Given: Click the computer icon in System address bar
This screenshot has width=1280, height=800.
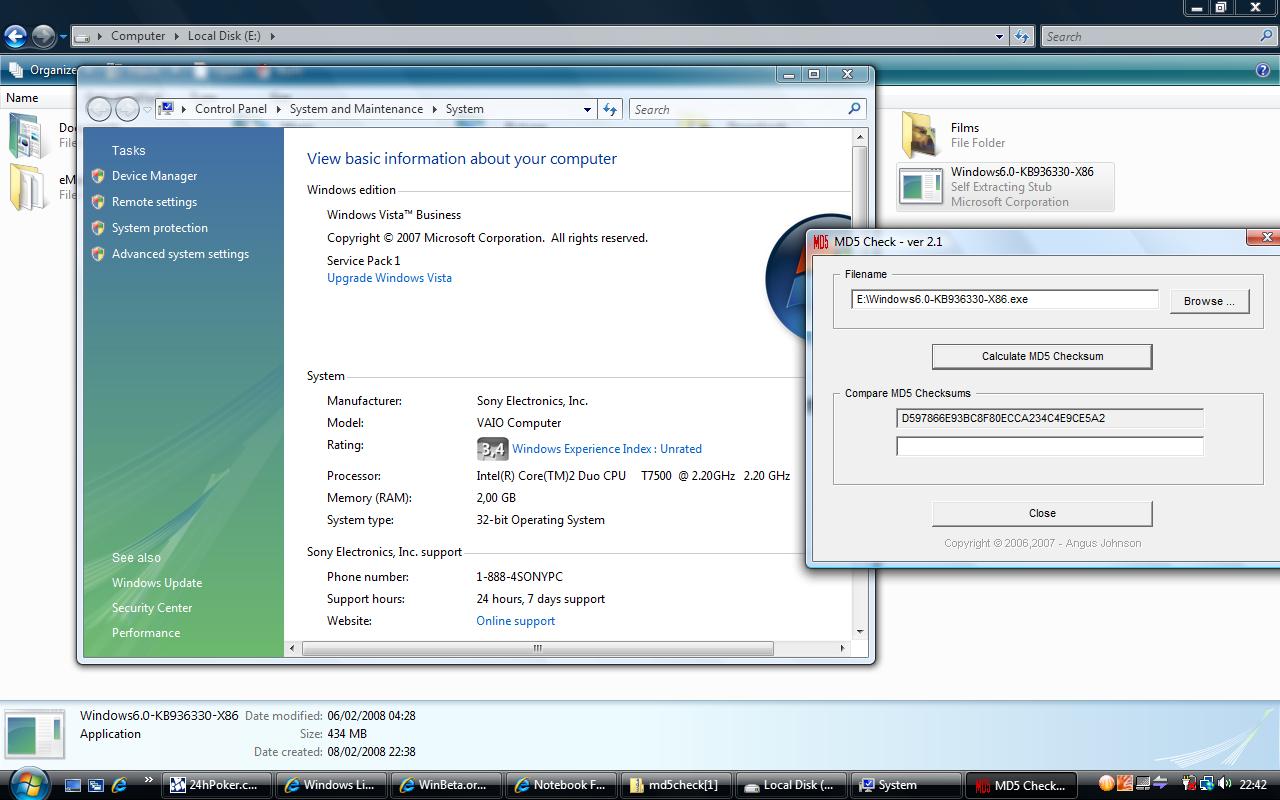Looking at the screenshot, I should pyautogui.click(x=167, y=108).
